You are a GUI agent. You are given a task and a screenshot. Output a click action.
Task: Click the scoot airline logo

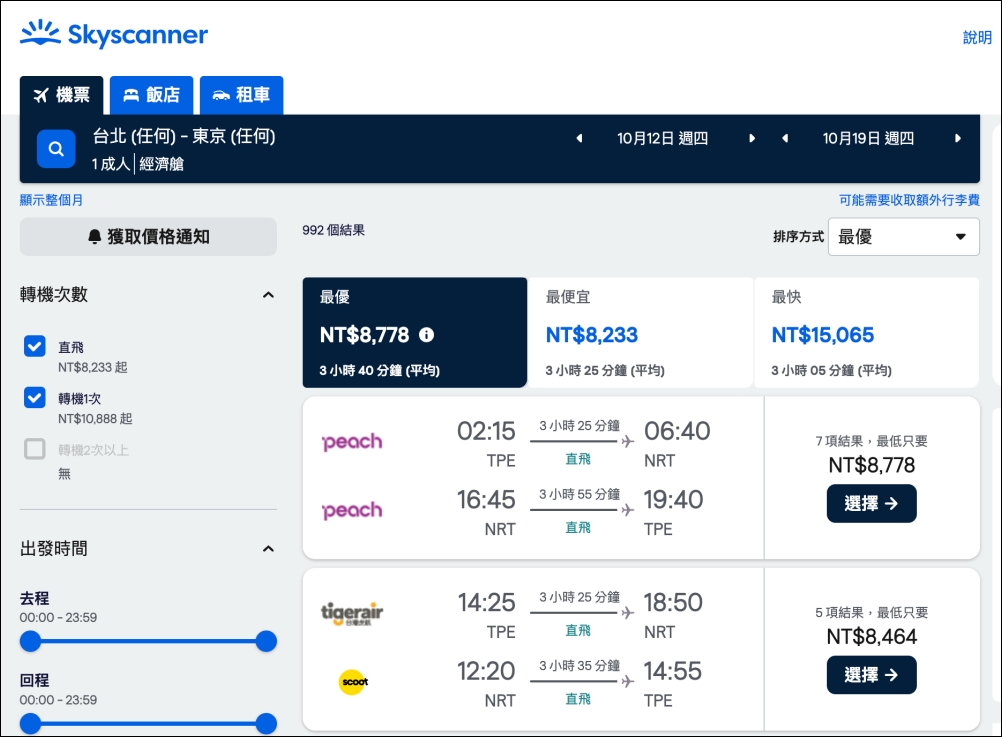tap(354, 681)
